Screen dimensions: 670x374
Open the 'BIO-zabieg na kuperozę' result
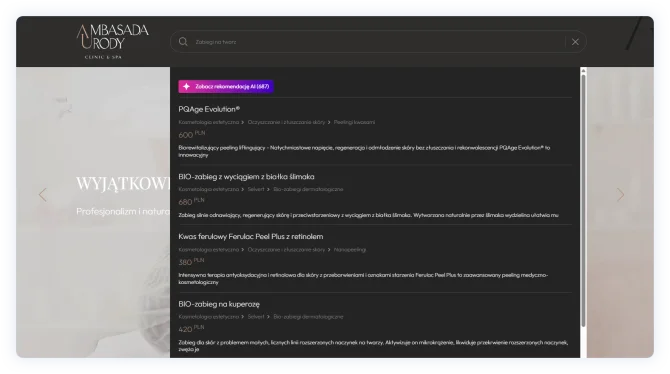coord(219,304)
